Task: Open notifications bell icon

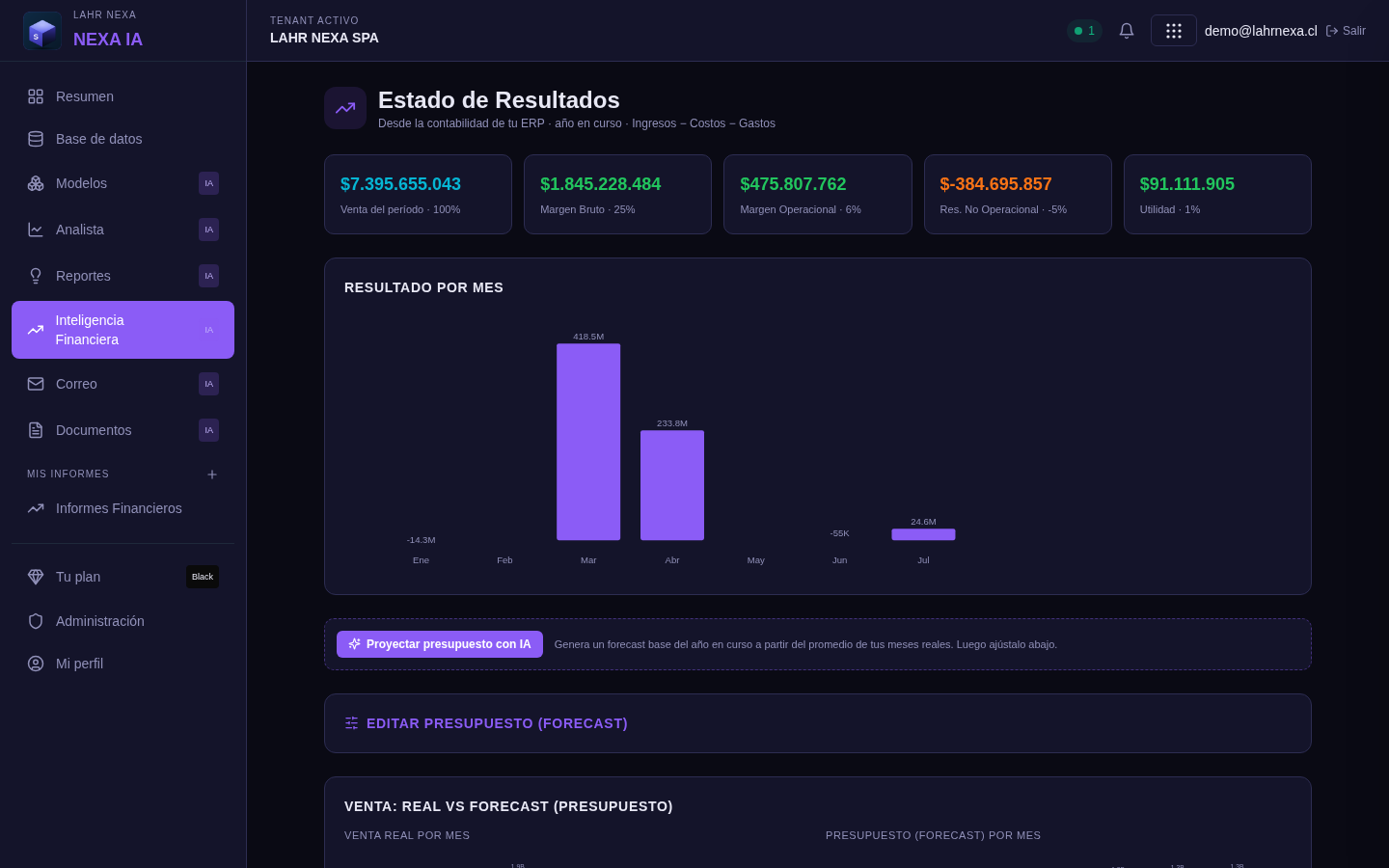Action: point(1127,31)
